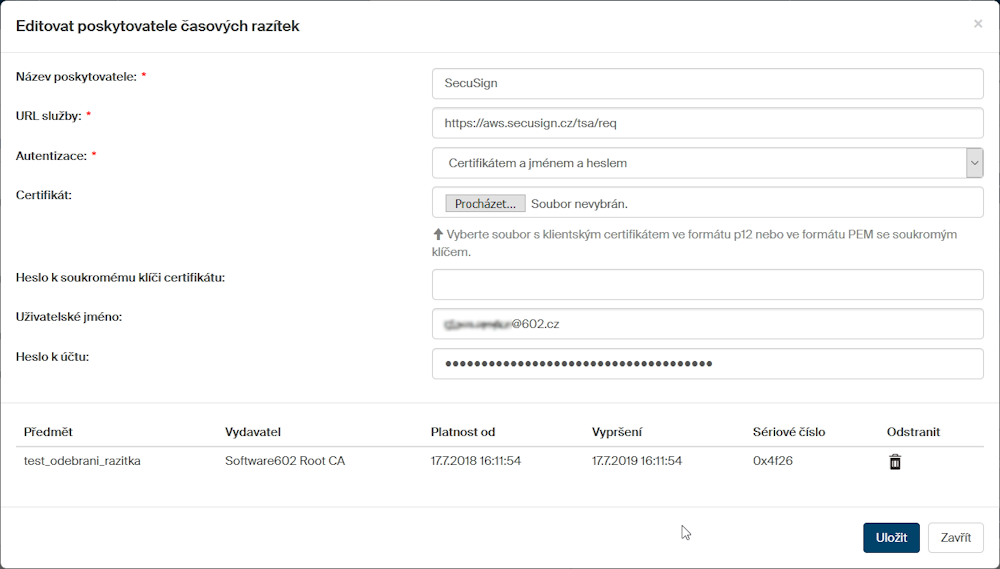Click the Uživatelské jméno input field
This screenshot has height=569, width=1000.
[707, 324]
